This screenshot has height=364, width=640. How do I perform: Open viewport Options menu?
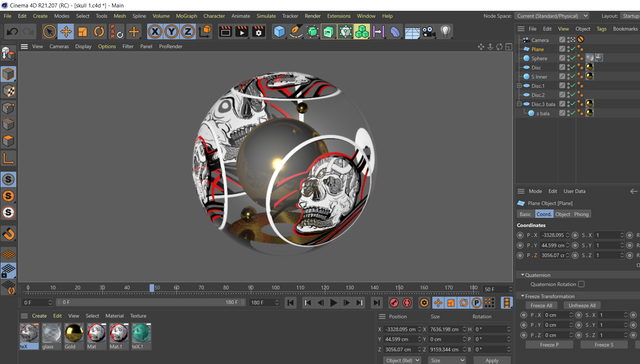coord(107,46)
